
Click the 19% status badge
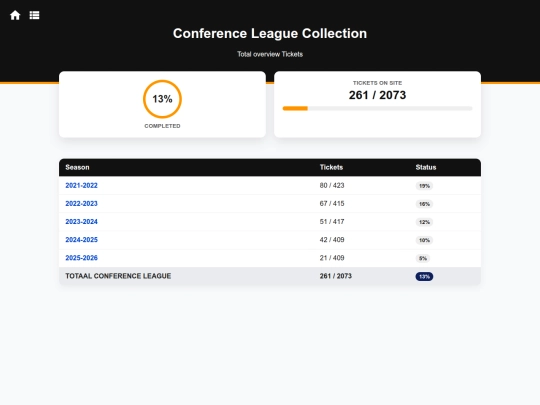[x=424, y=186]
